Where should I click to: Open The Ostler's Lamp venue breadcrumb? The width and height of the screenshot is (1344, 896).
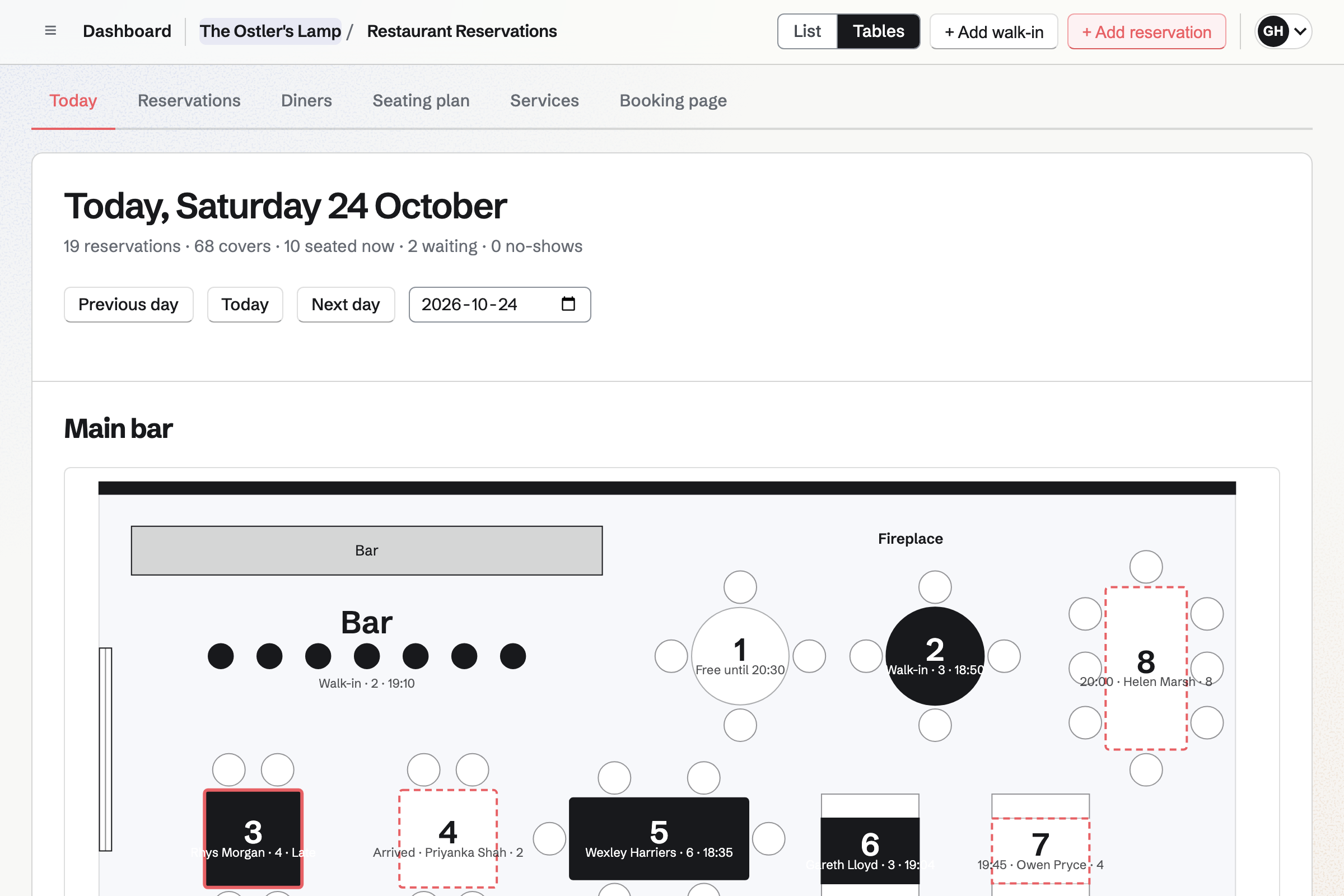(x=270, y=31)
